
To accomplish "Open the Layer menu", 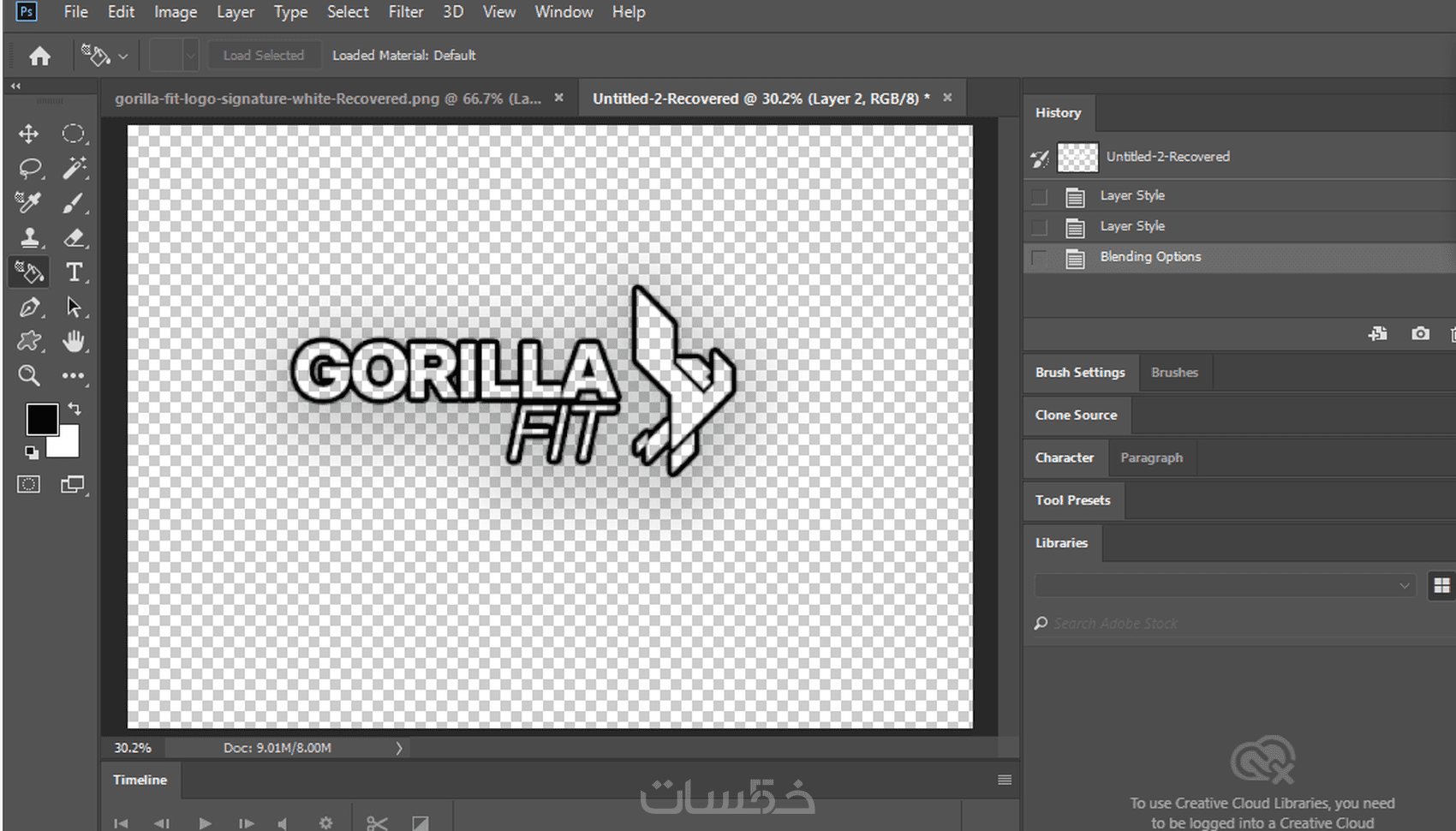I will pos(236,12).
